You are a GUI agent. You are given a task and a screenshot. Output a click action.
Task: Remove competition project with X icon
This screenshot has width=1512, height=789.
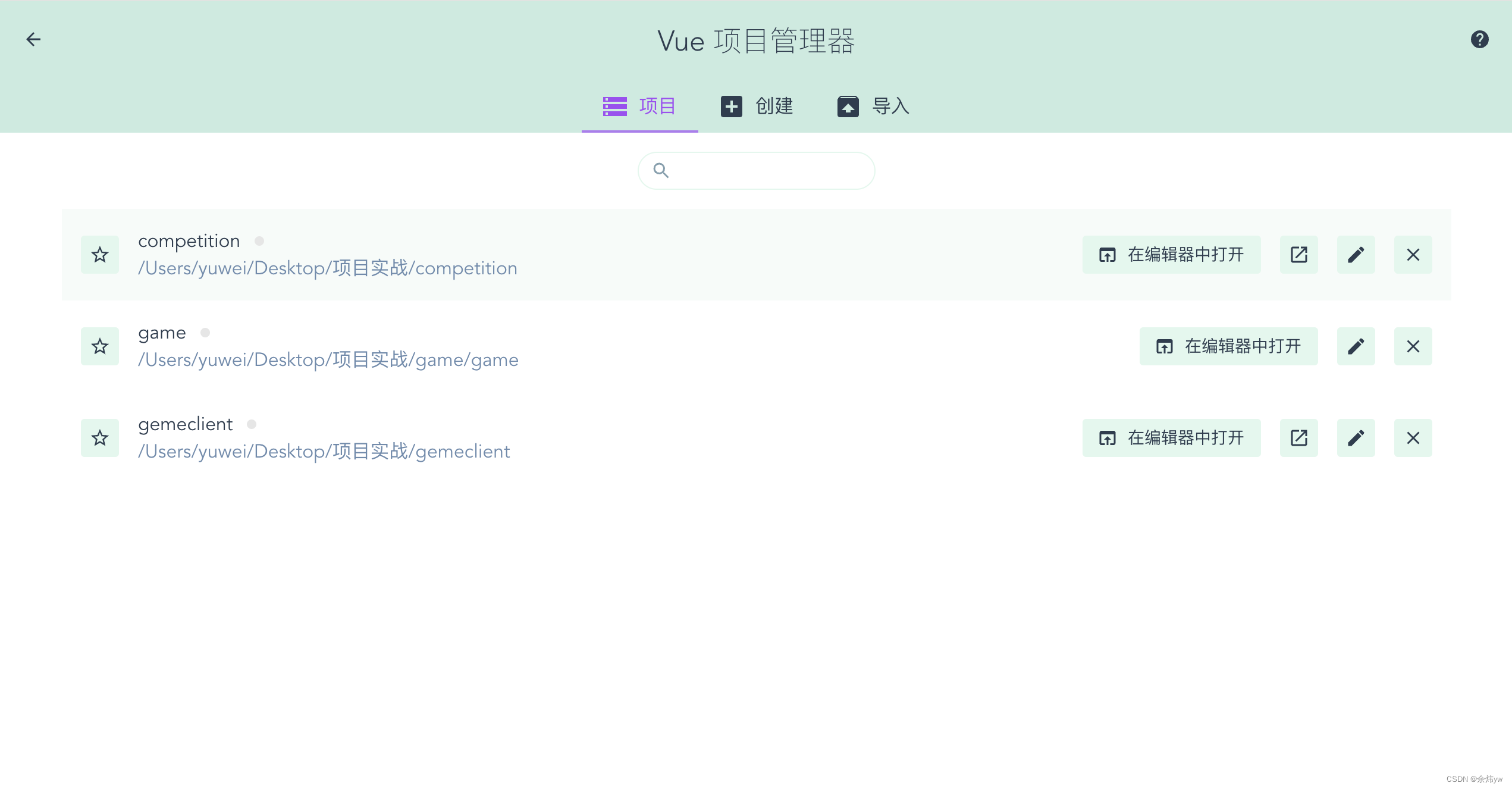1413,255
